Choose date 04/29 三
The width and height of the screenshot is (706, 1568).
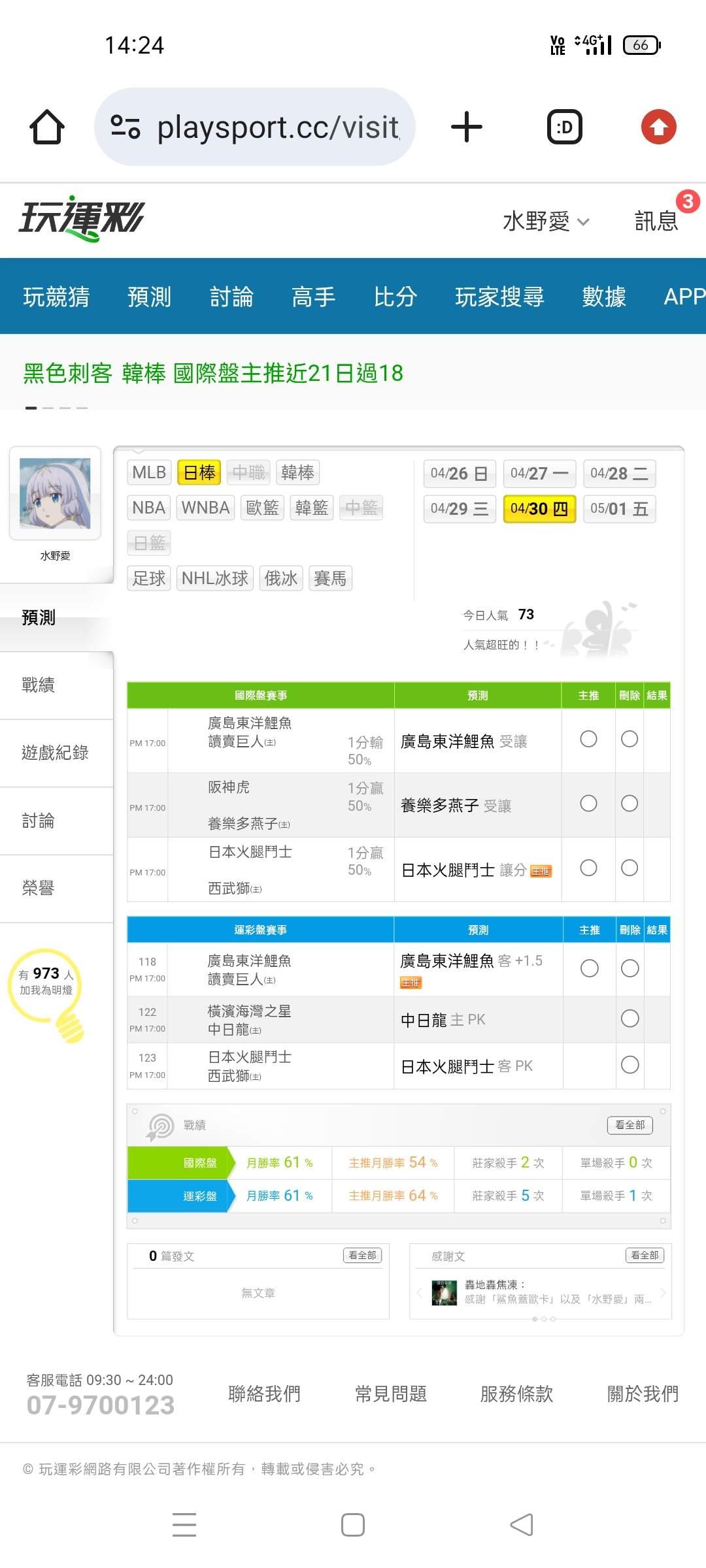click(460, 509)
